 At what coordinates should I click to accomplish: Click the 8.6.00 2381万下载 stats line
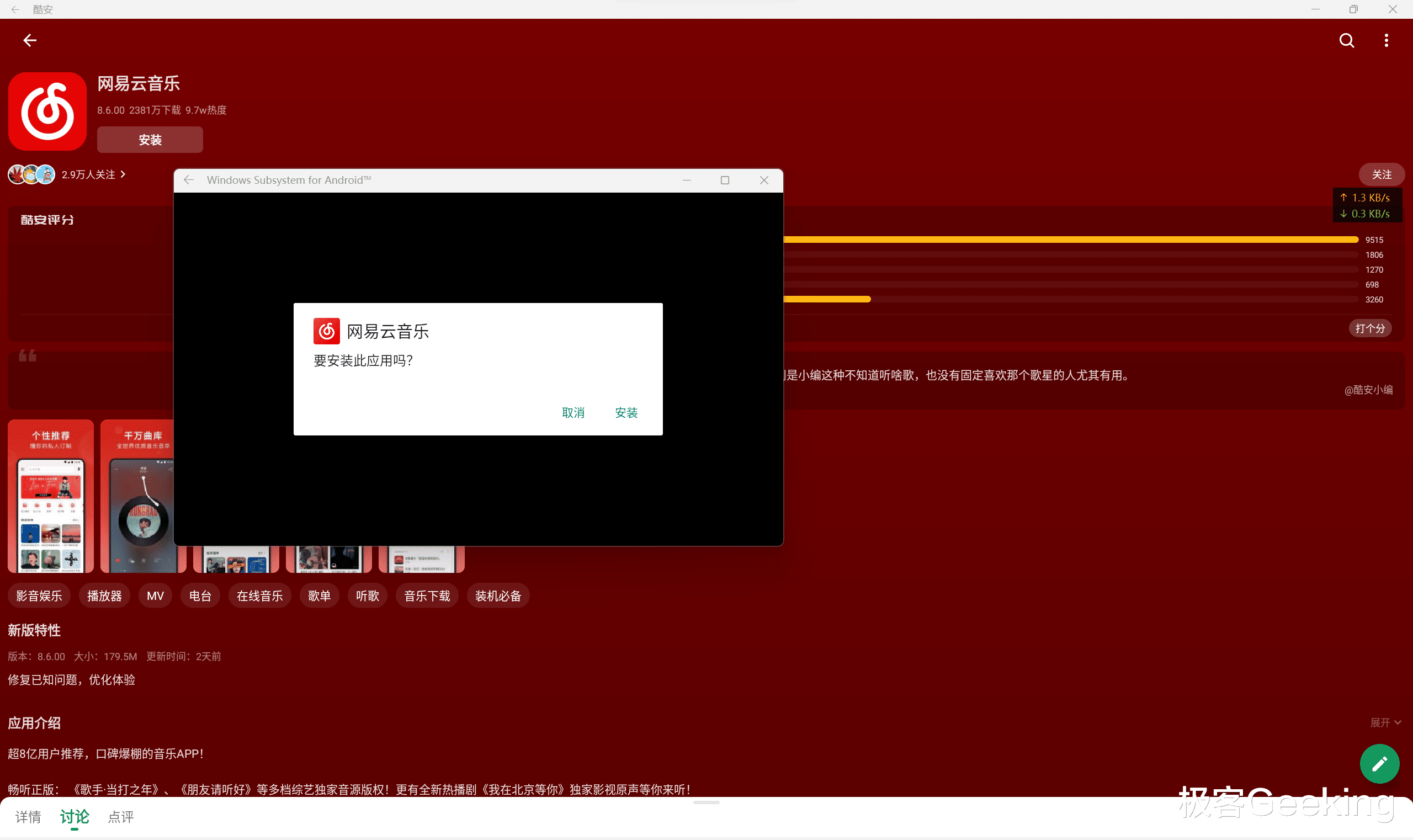coord(162,110)
